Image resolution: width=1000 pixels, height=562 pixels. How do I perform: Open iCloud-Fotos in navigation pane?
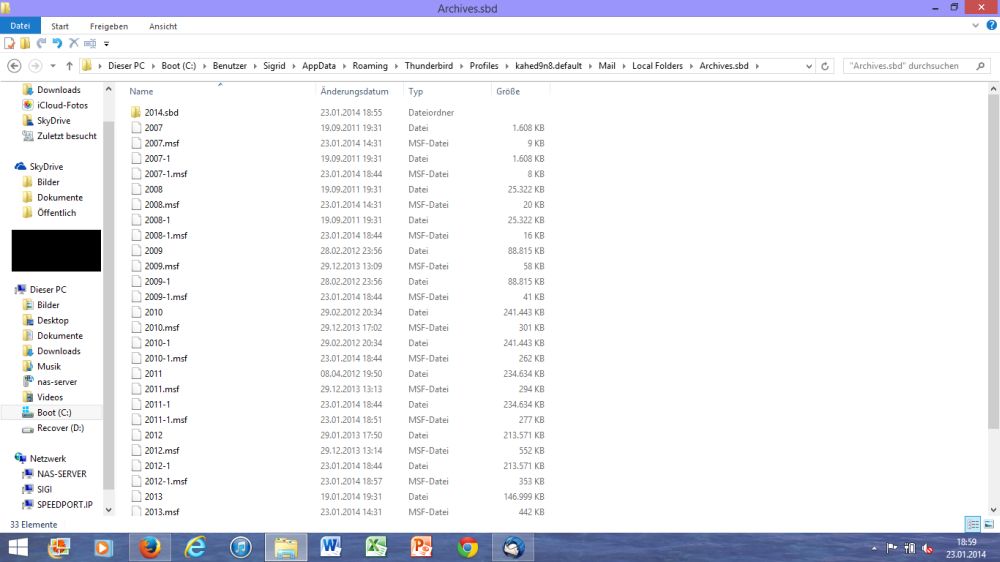62,105
